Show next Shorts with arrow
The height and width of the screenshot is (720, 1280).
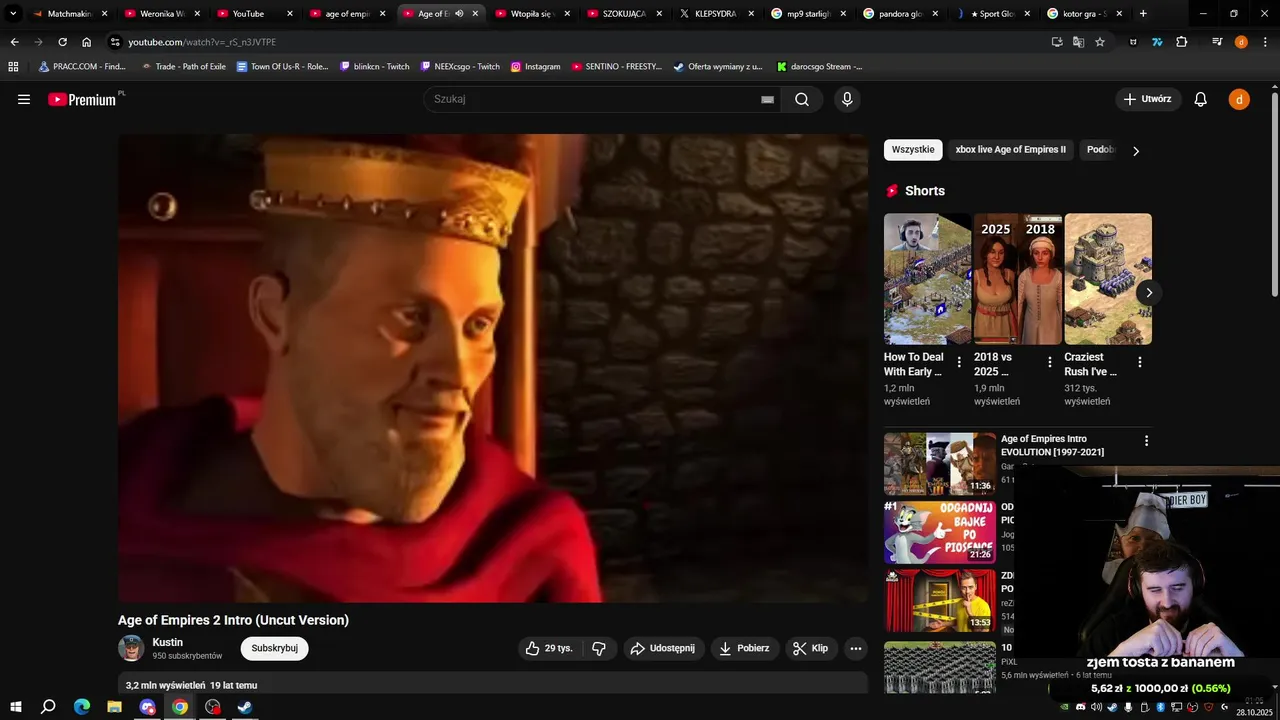[1149, 293]
